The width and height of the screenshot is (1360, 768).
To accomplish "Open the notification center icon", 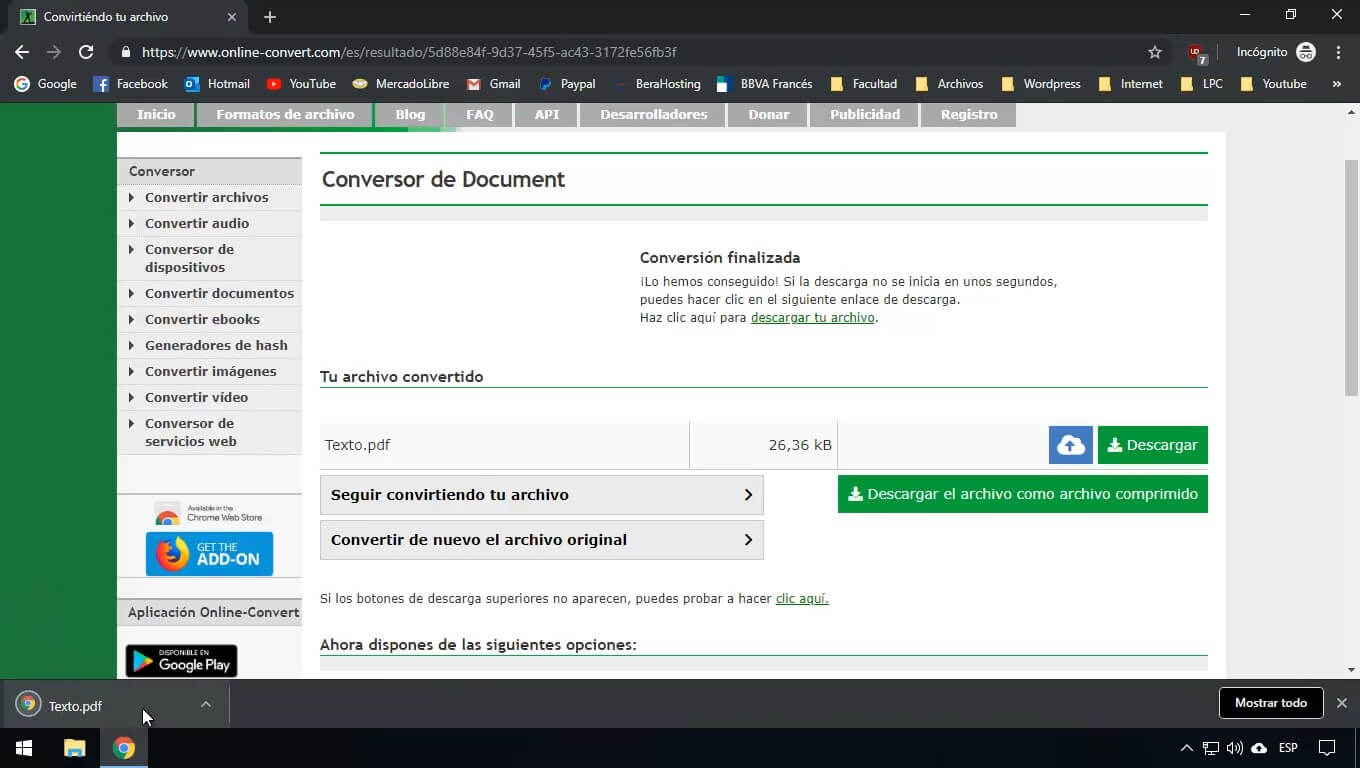I will [x=1327, y=748].
